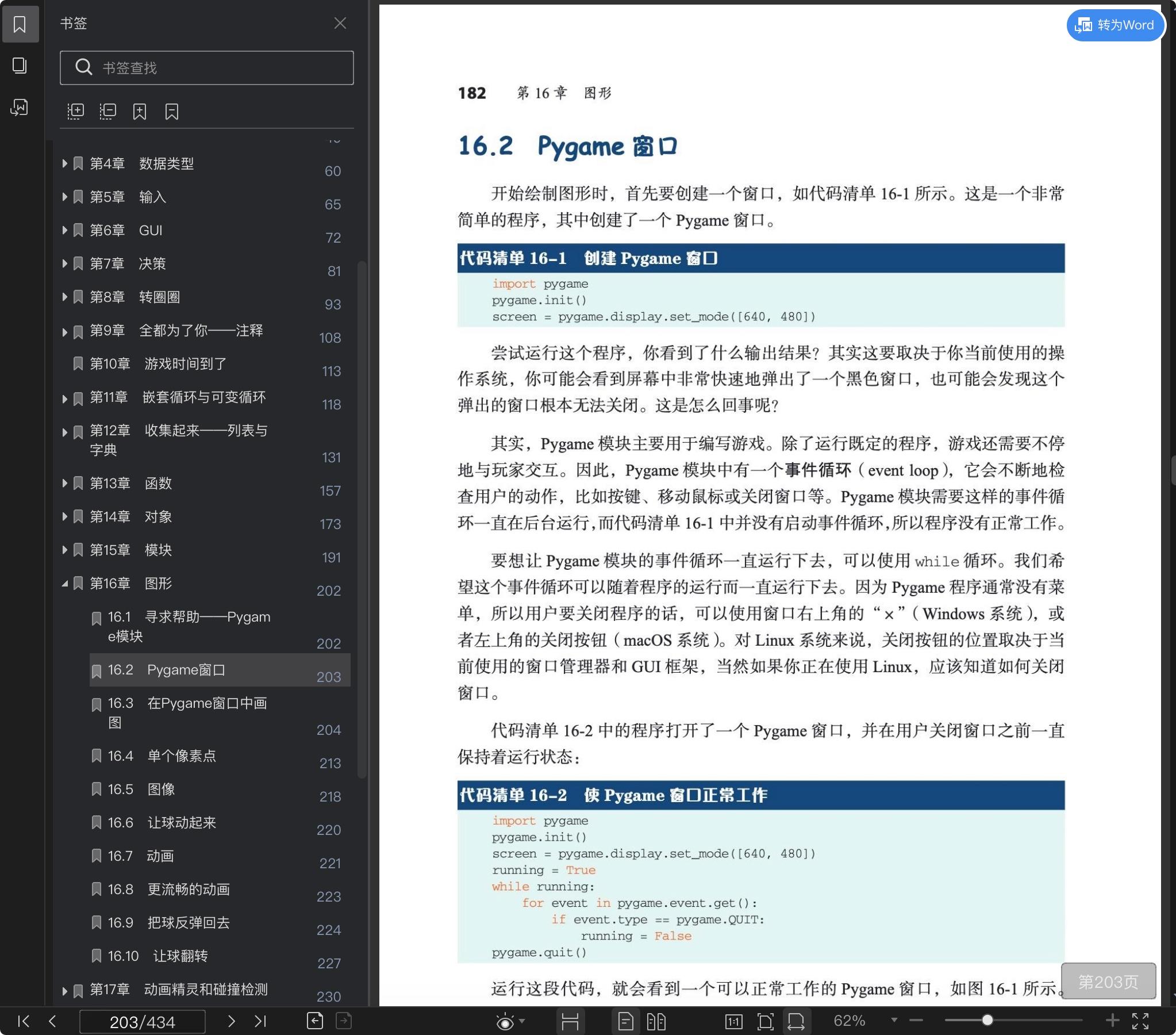Click the bookmarks panel vertical scrollbar
Image resolution: width=1176 pixels, height=1035 pixels.
click(x=362, y=520)
